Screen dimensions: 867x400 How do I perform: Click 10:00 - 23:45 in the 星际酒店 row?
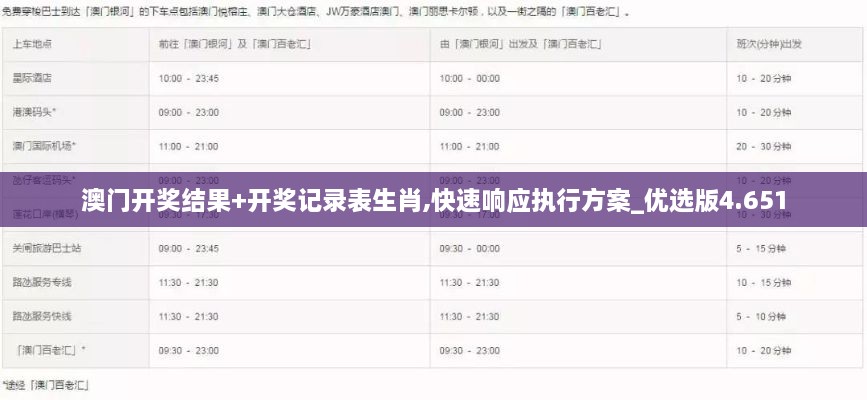pyautogui.click(x=189, y=79)
